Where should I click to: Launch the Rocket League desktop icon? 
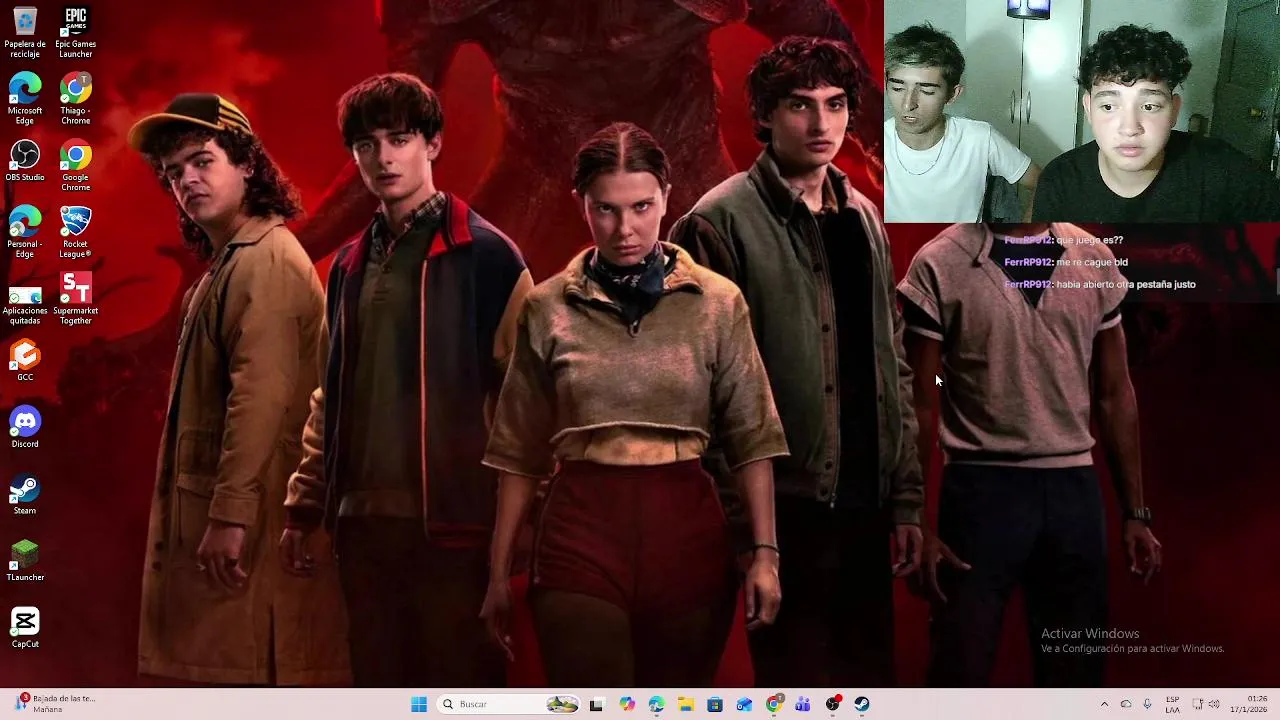click(x=76, y=232)
